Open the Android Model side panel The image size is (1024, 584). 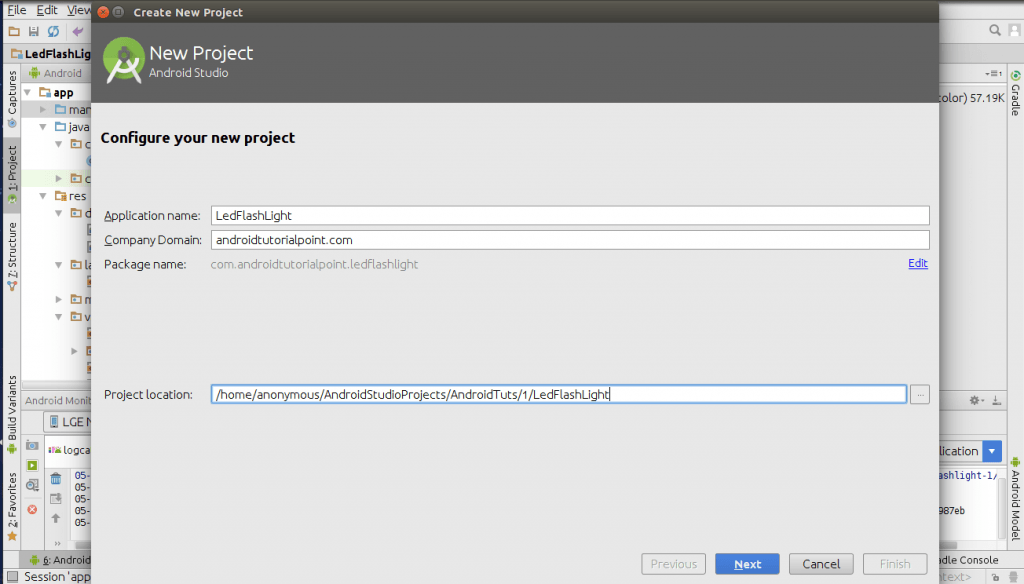pyautogui.click(x=1016, y=500)
